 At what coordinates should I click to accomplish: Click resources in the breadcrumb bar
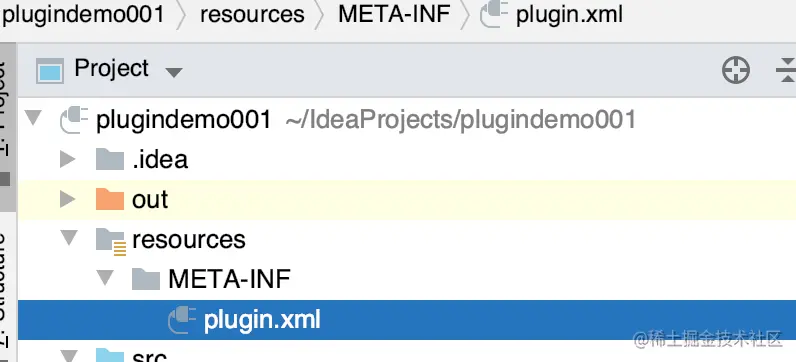click(252, 15)
